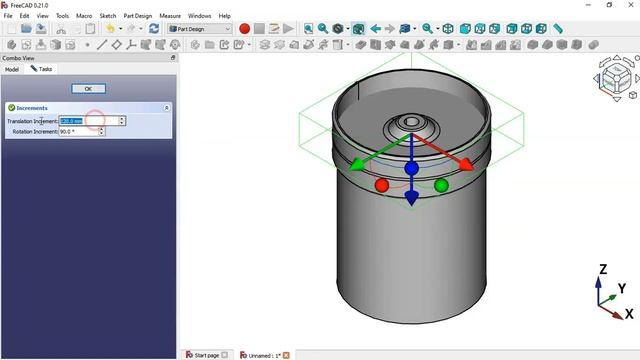Create a datum line
This screenshot has height=360, width=640.
pos(102,44)
